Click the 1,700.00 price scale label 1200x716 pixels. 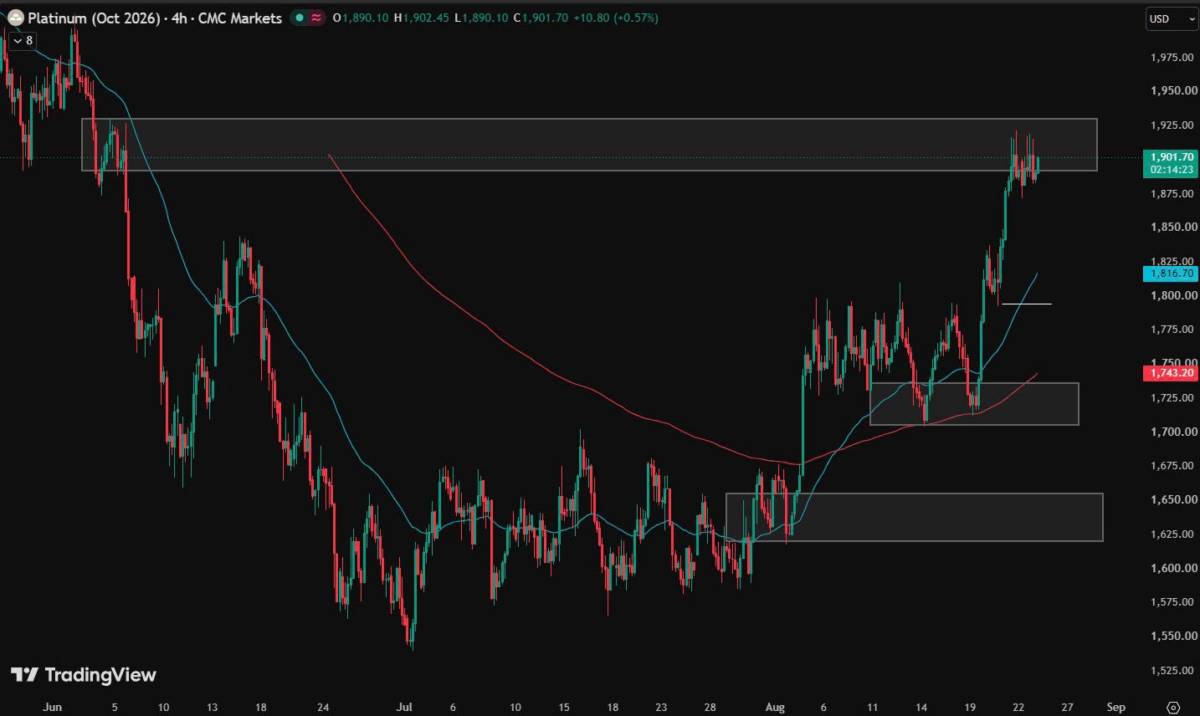1175,432
